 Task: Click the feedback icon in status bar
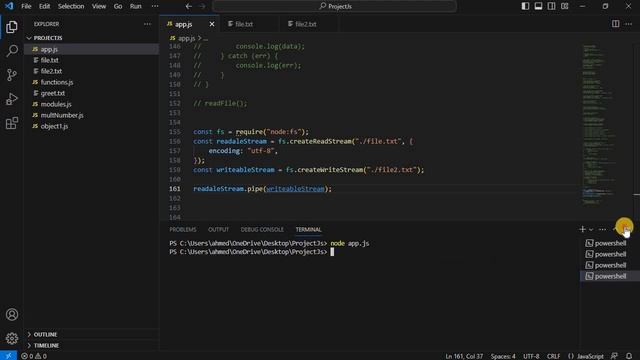click(x=614, y=356)
